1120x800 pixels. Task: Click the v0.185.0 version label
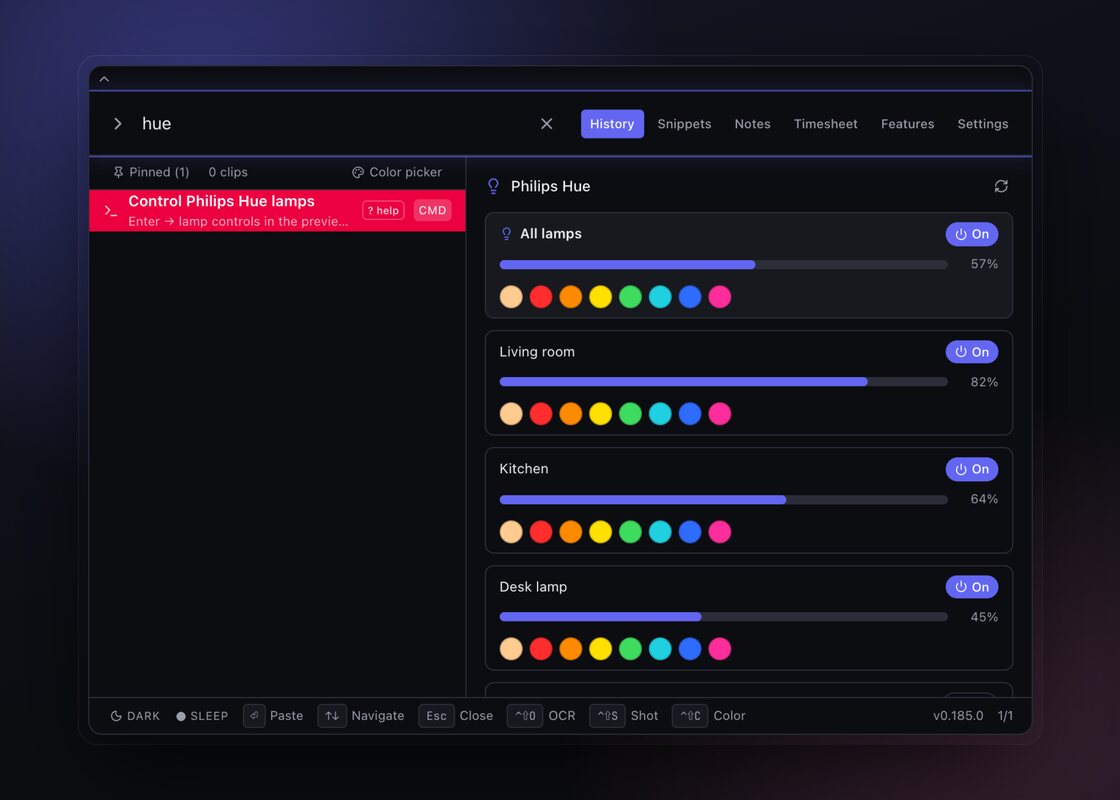click(958, 716)
